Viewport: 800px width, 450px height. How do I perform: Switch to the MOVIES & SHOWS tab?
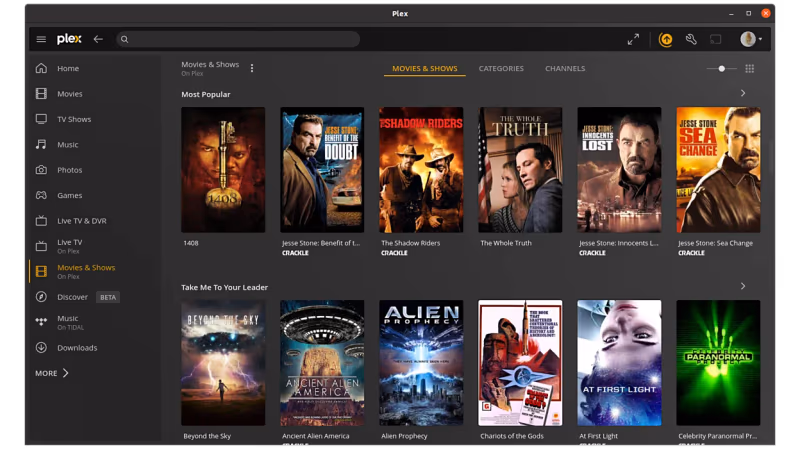[424, 68]
